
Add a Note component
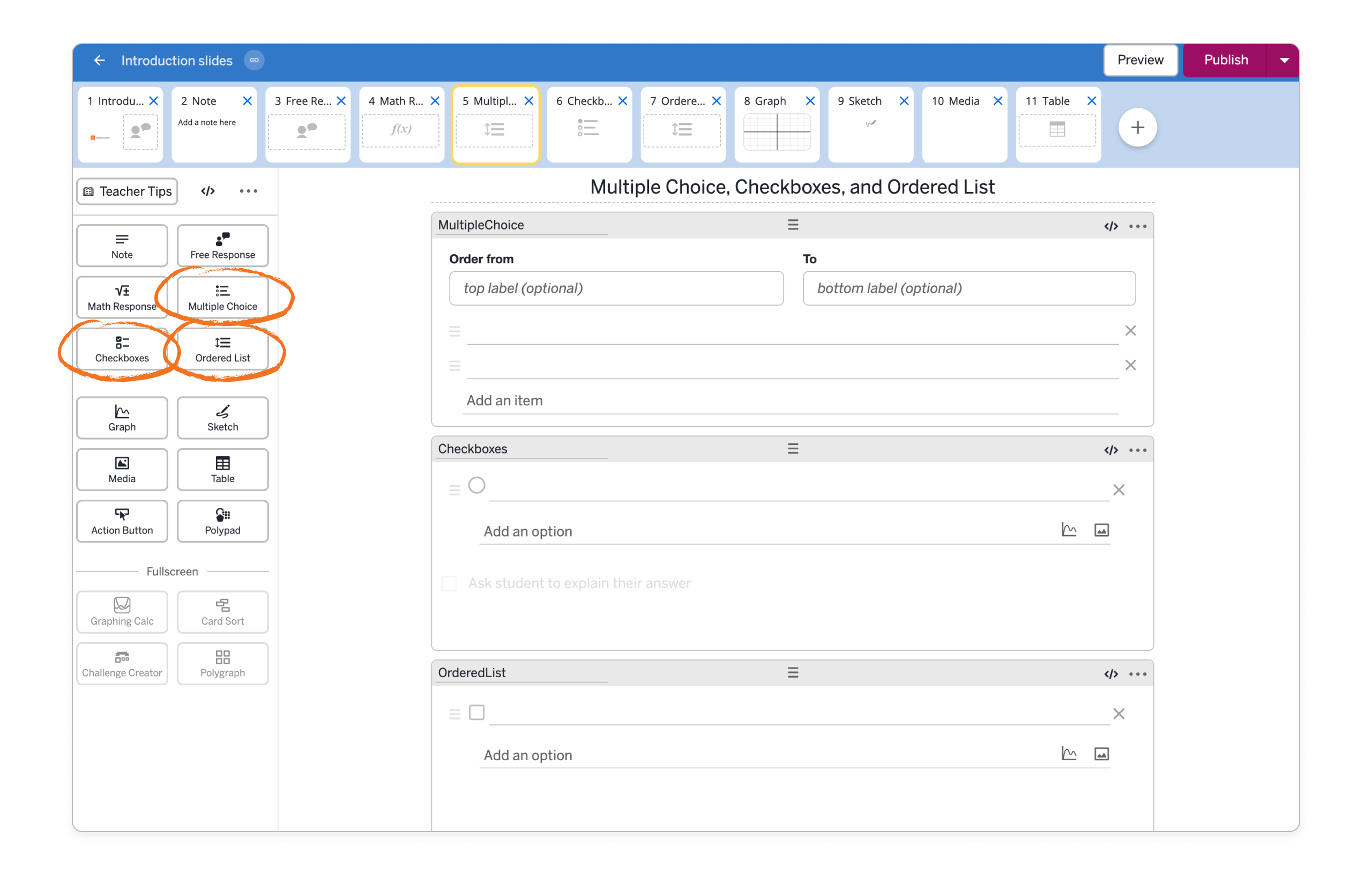tap(122, 246)
